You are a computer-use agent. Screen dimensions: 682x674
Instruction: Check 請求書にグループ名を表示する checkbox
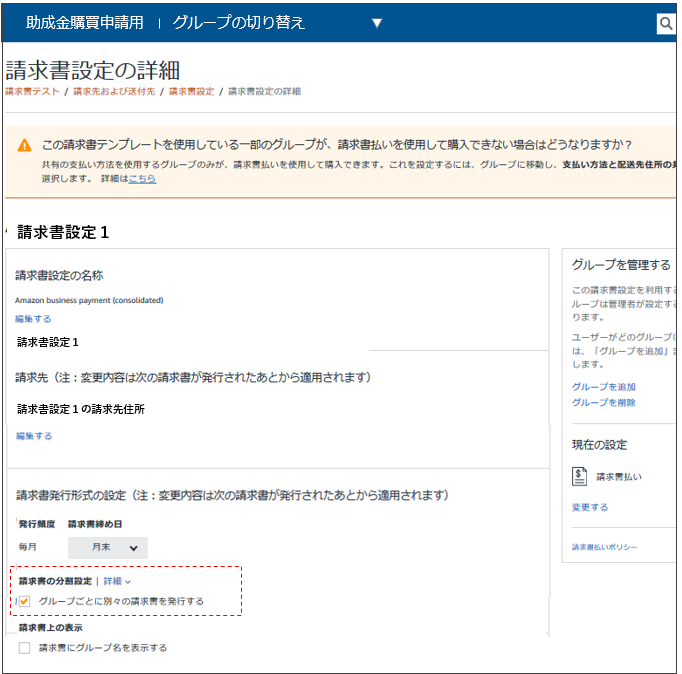click(24, 648)
